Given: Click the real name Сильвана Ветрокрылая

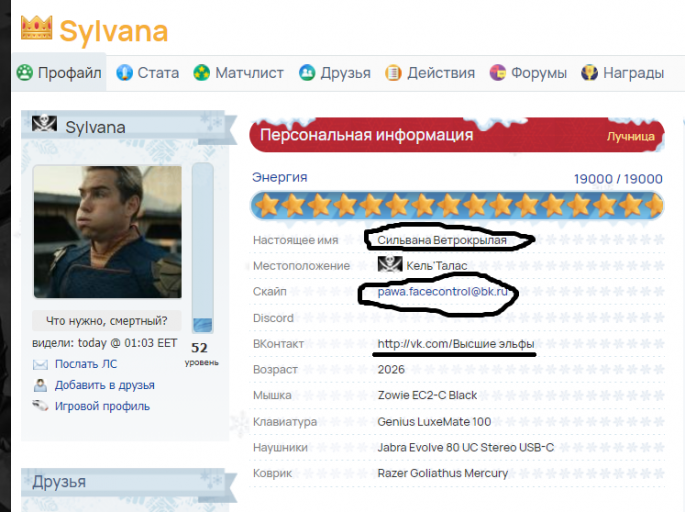Looking at the screenshot, I should point(442,240).
